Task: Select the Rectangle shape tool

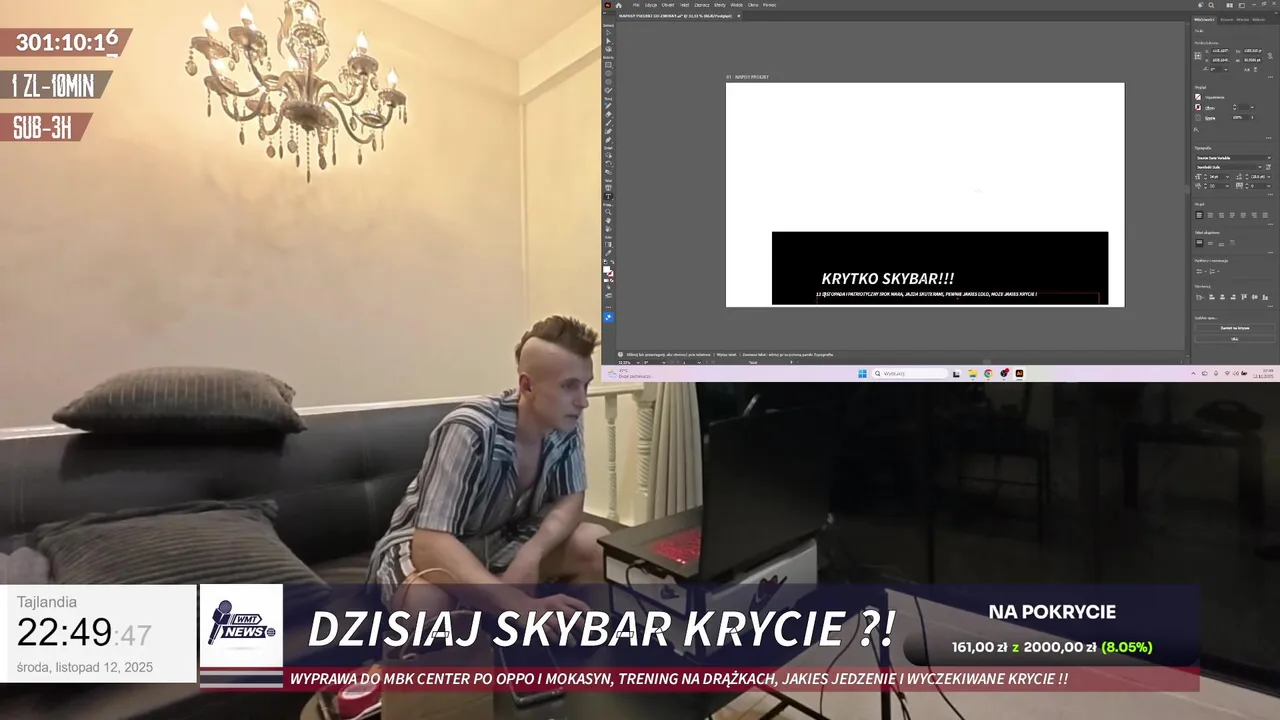Action: pyautogui.click(x=608, y=65)
